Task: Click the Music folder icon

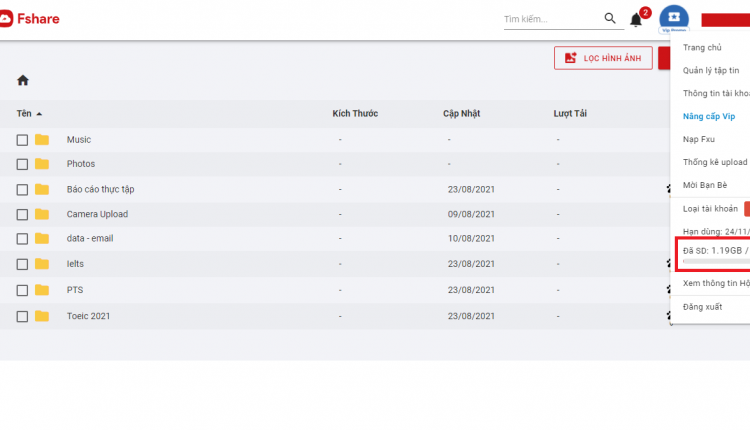Action: coord(42,139)
